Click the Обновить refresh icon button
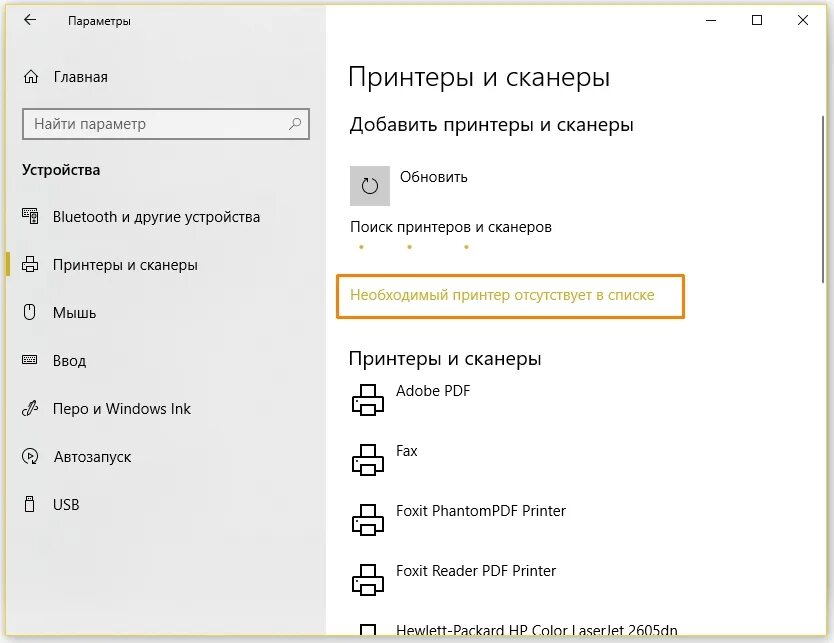Viewport: 834px width, 643px height. [x=370, y=185]
